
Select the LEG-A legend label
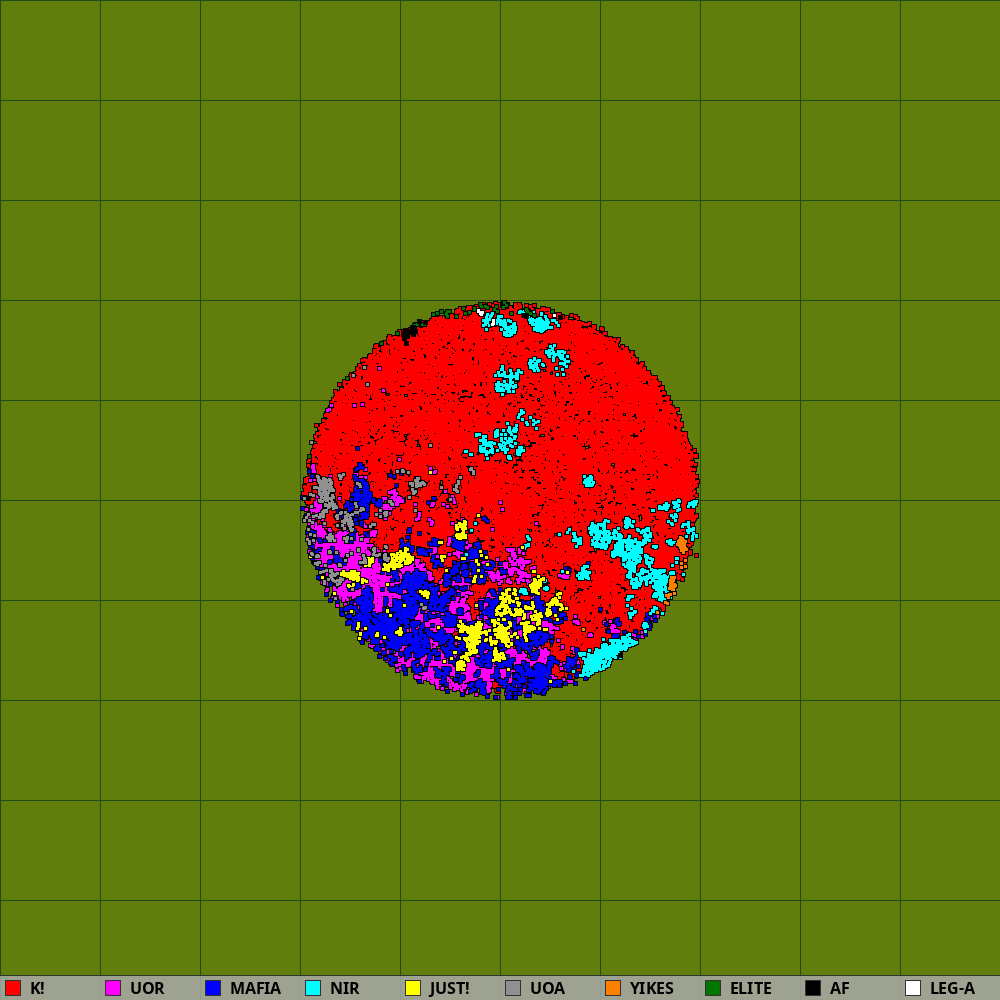952,988
